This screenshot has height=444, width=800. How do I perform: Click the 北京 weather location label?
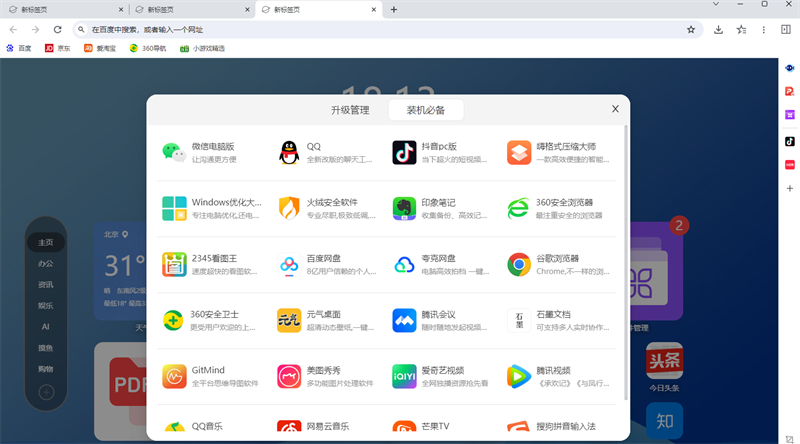(116, 234)
